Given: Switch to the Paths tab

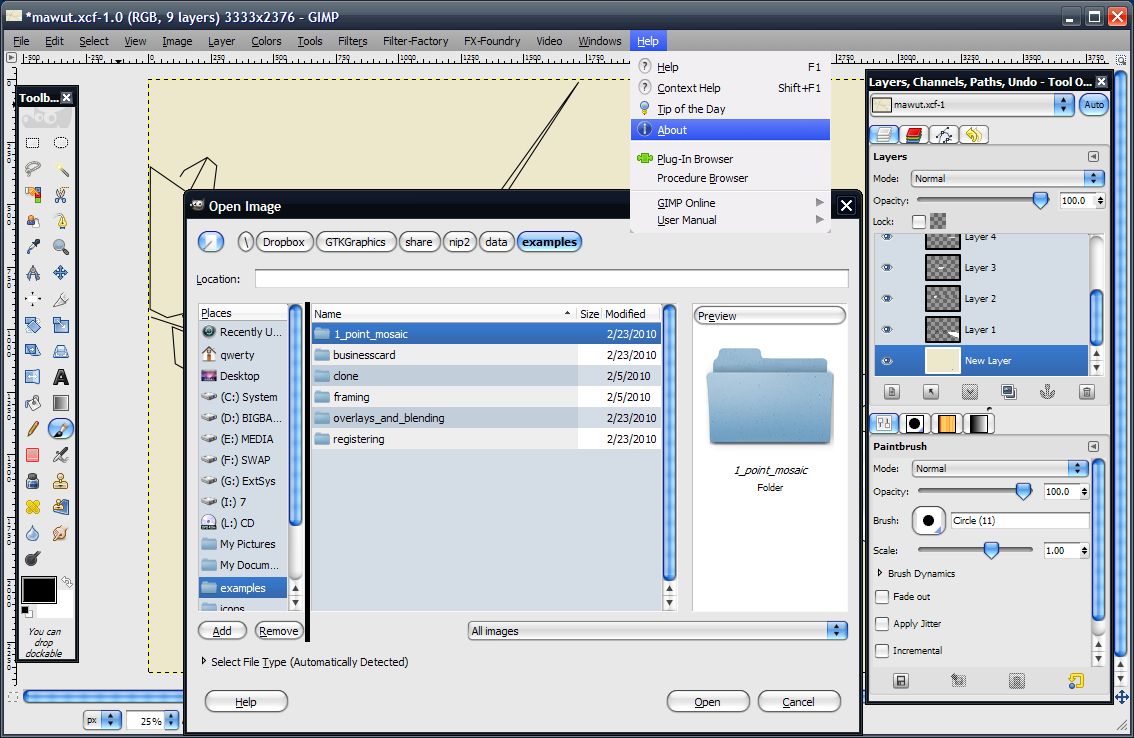Looking at the screenshot, I should pyautogui.click(x=943, y=135).
